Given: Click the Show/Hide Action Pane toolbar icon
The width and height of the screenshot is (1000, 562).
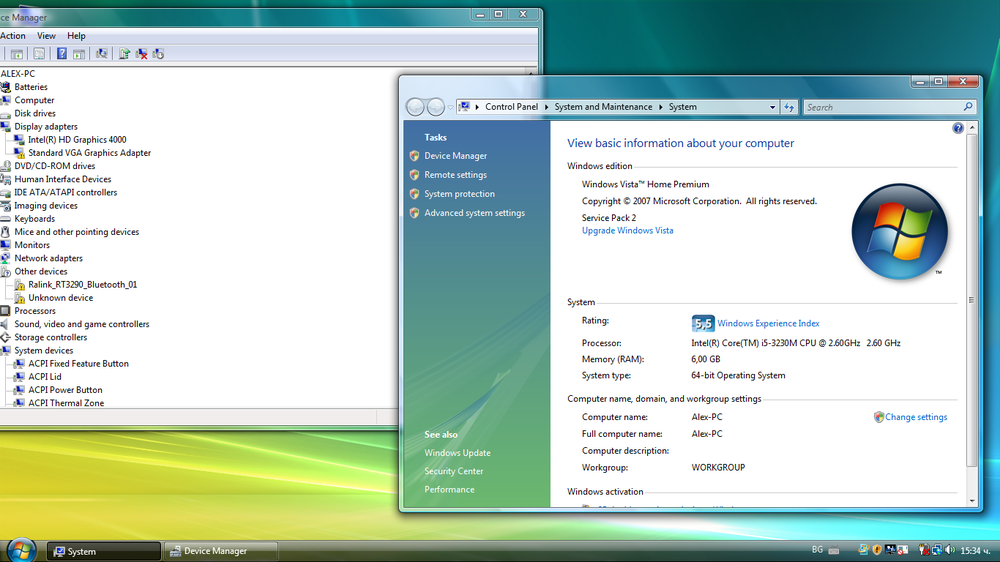Looking at the screenshot, I should [x=79, y=54].
